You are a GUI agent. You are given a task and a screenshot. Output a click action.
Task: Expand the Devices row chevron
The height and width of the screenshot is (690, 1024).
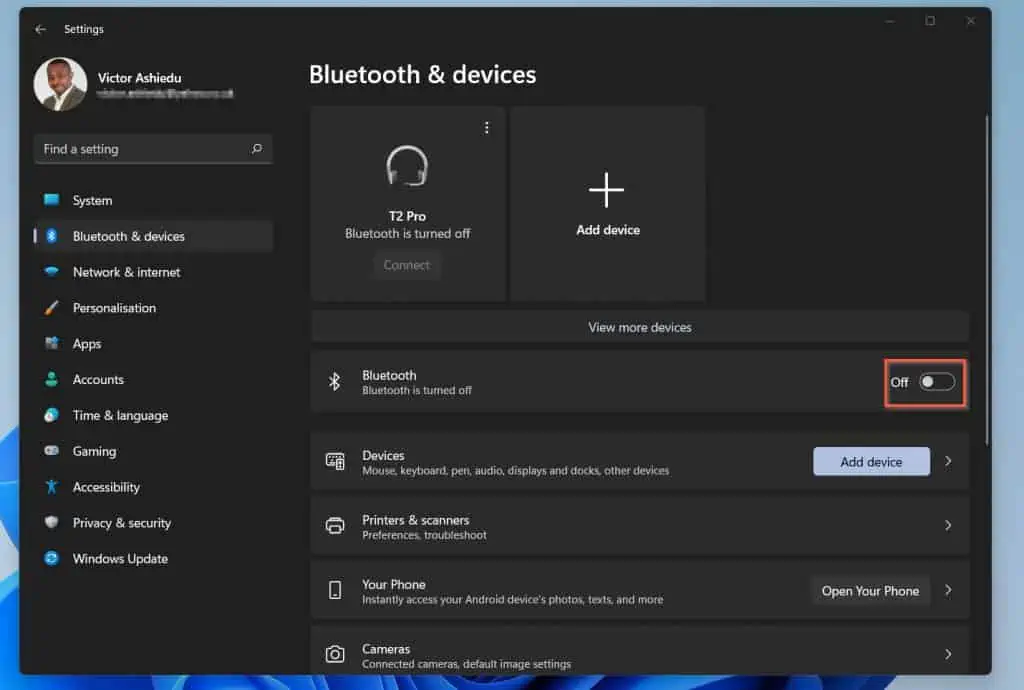pyautogui.click(x=948, y=462)
